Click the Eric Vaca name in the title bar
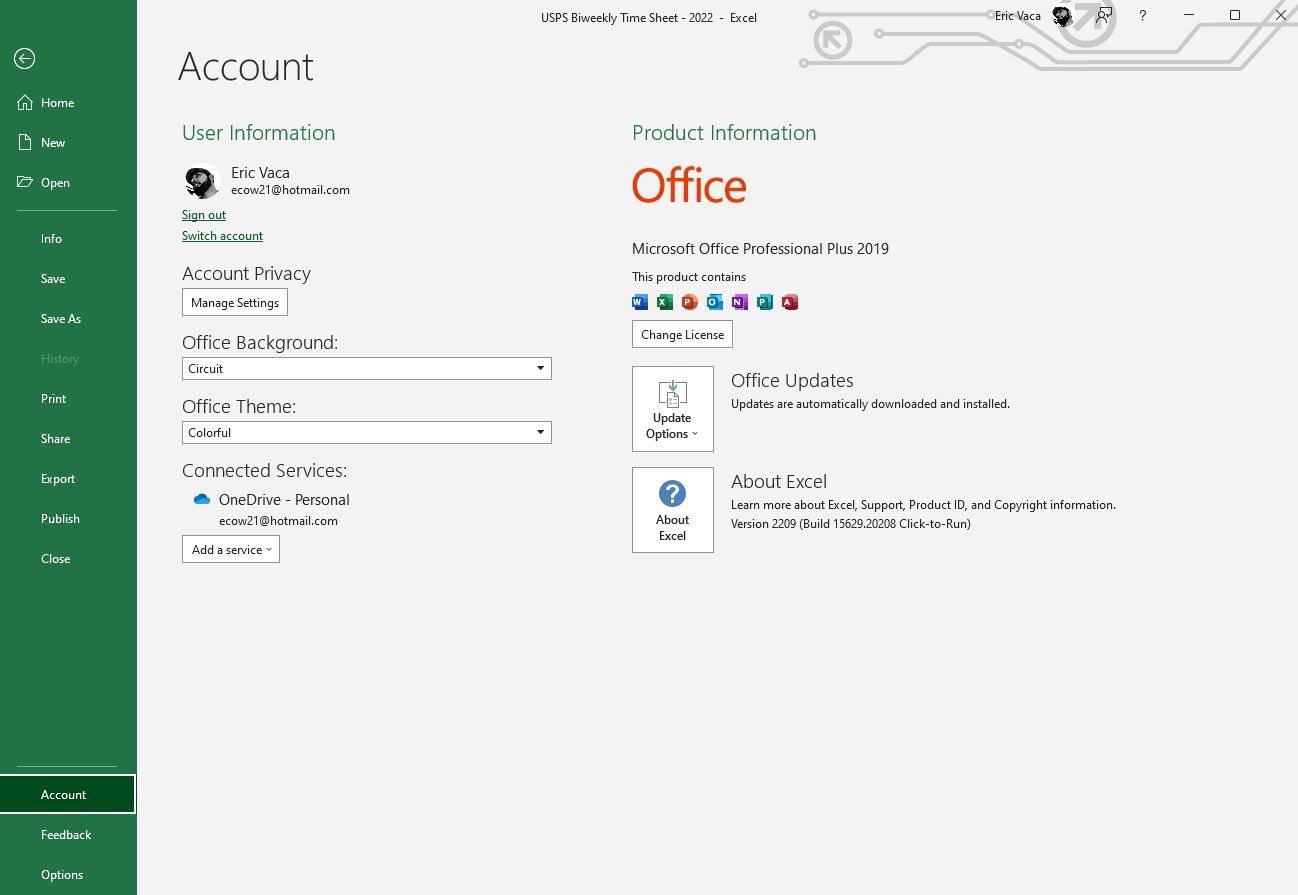Screen dimensions: 1298x895 [1018, 16]
